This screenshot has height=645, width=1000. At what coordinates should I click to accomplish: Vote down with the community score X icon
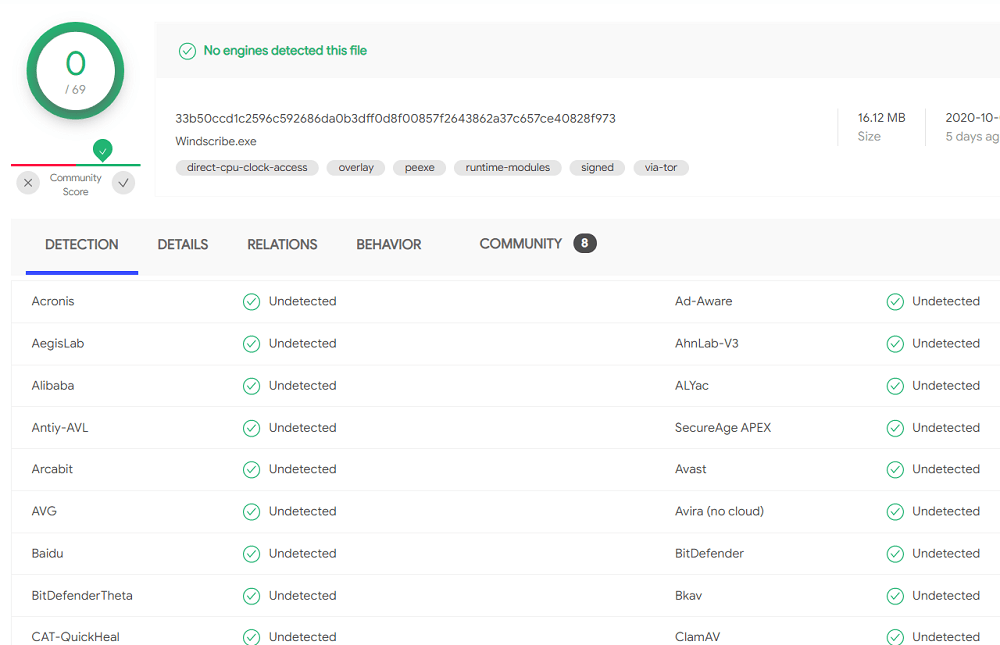click(28, 183)
